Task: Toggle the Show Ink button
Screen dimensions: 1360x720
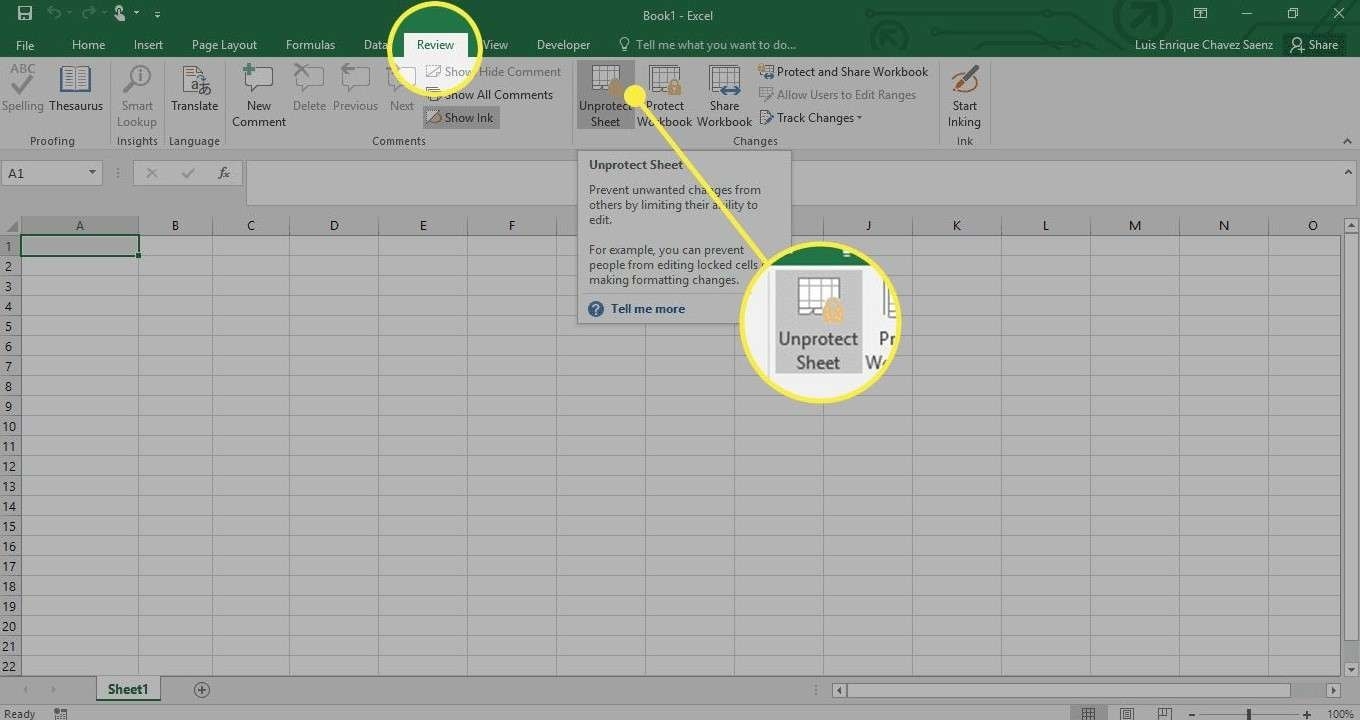Action: coord(460,118)
